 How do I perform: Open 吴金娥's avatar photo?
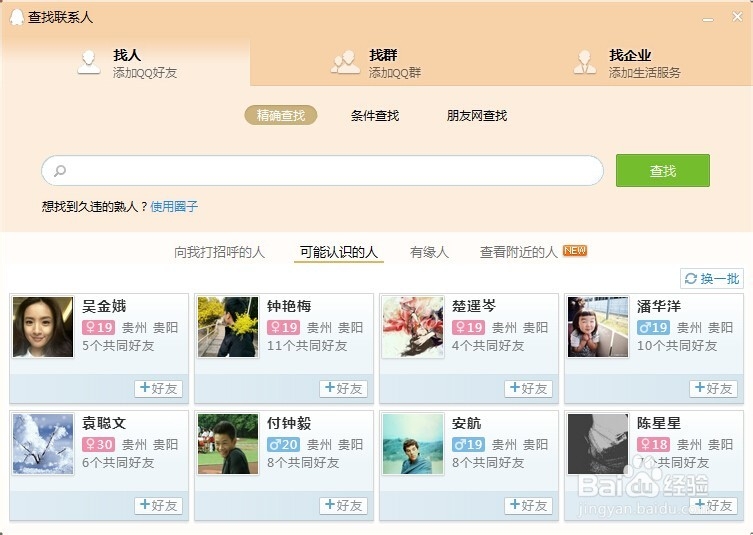(43, 327)
